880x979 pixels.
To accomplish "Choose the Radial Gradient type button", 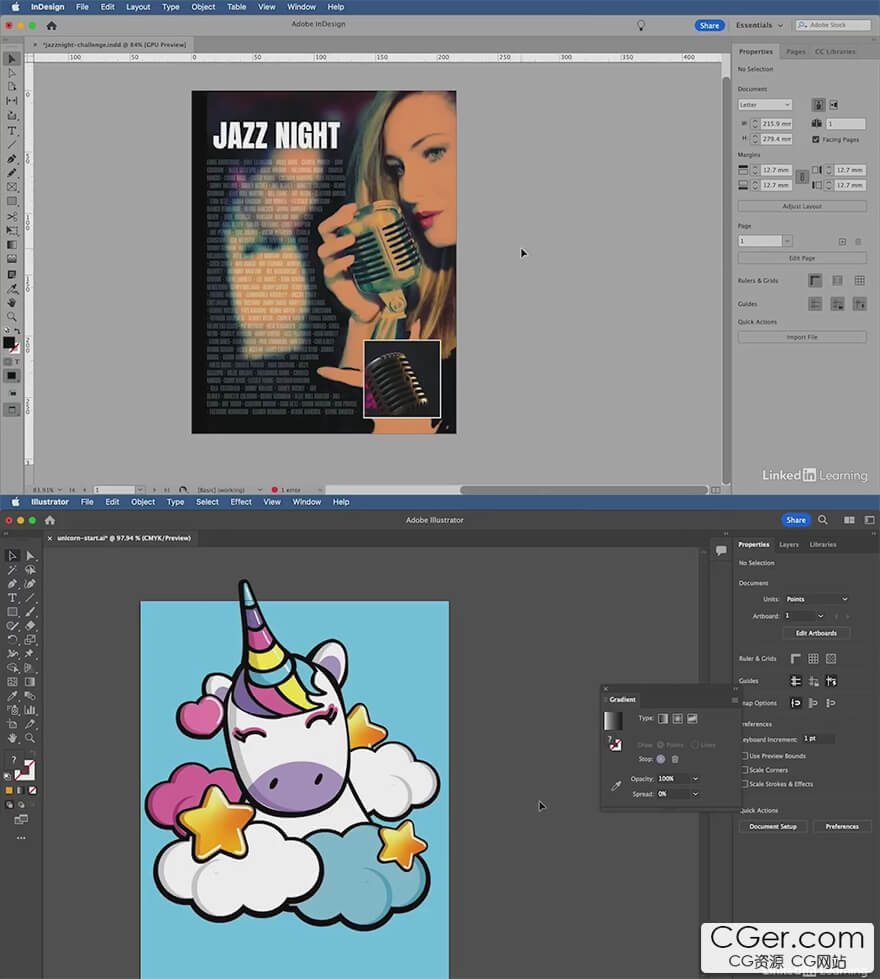I will click(678, 719).
